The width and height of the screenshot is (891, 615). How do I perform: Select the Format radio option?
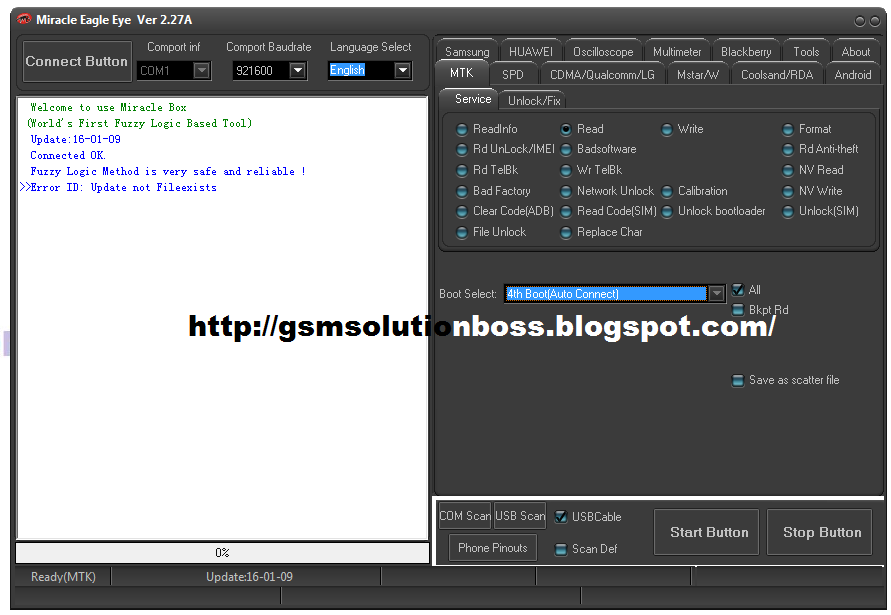pyautogui.click(x=806, y=129)
